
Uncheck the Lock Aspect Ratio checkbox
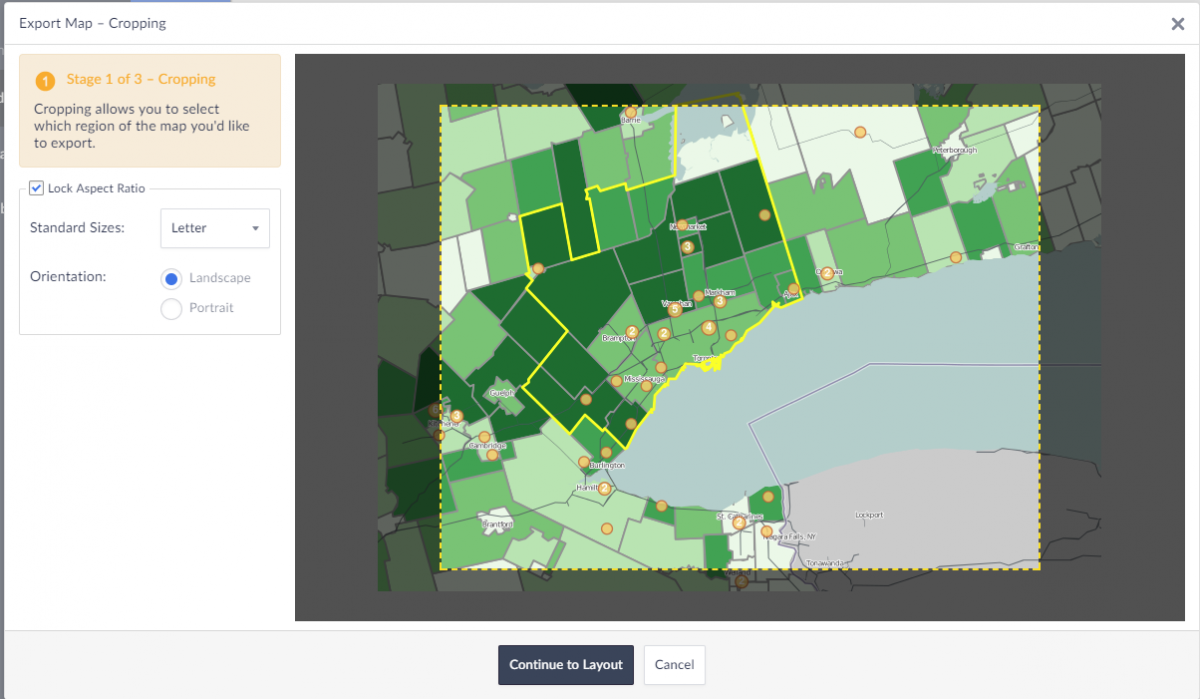point(37,188)
